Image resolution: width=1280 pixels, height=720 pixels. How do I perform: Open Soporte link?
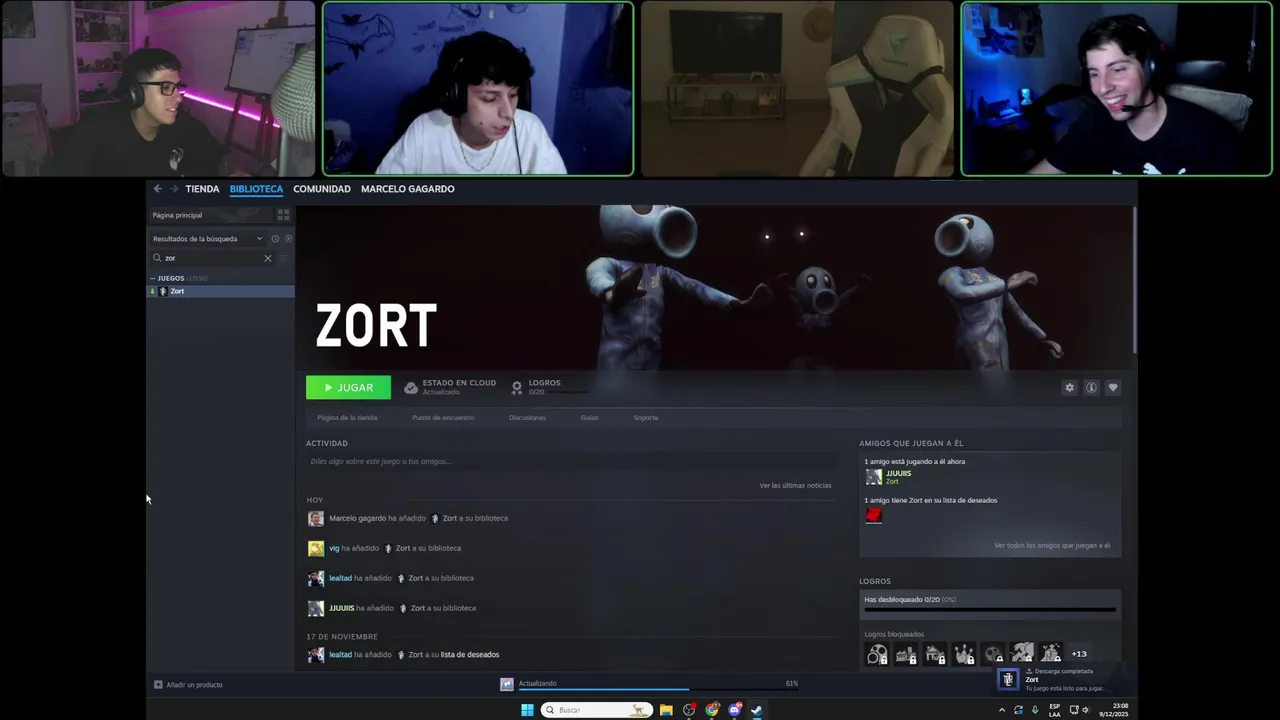pos(646,418)
